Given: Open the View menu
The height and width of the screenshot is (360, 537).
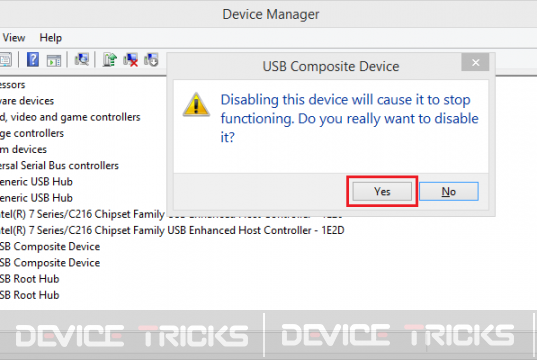Looking at the screenshot, I should pyautogui.click(x=14, y=38).
